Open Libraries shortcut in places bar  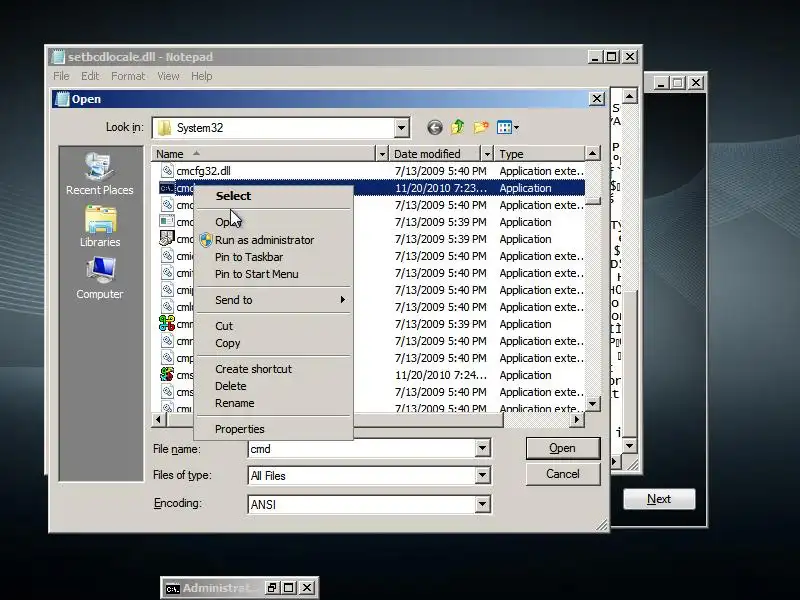pos(100,227)
